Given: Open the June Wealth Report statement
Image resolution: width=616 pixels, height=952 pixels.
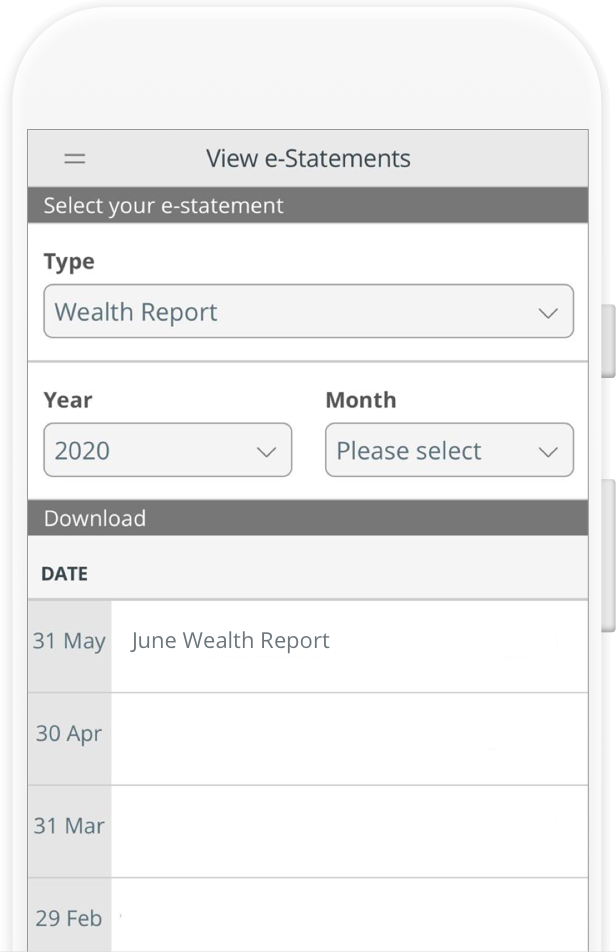Looking at the screenshot, I should tap(230, 641).
